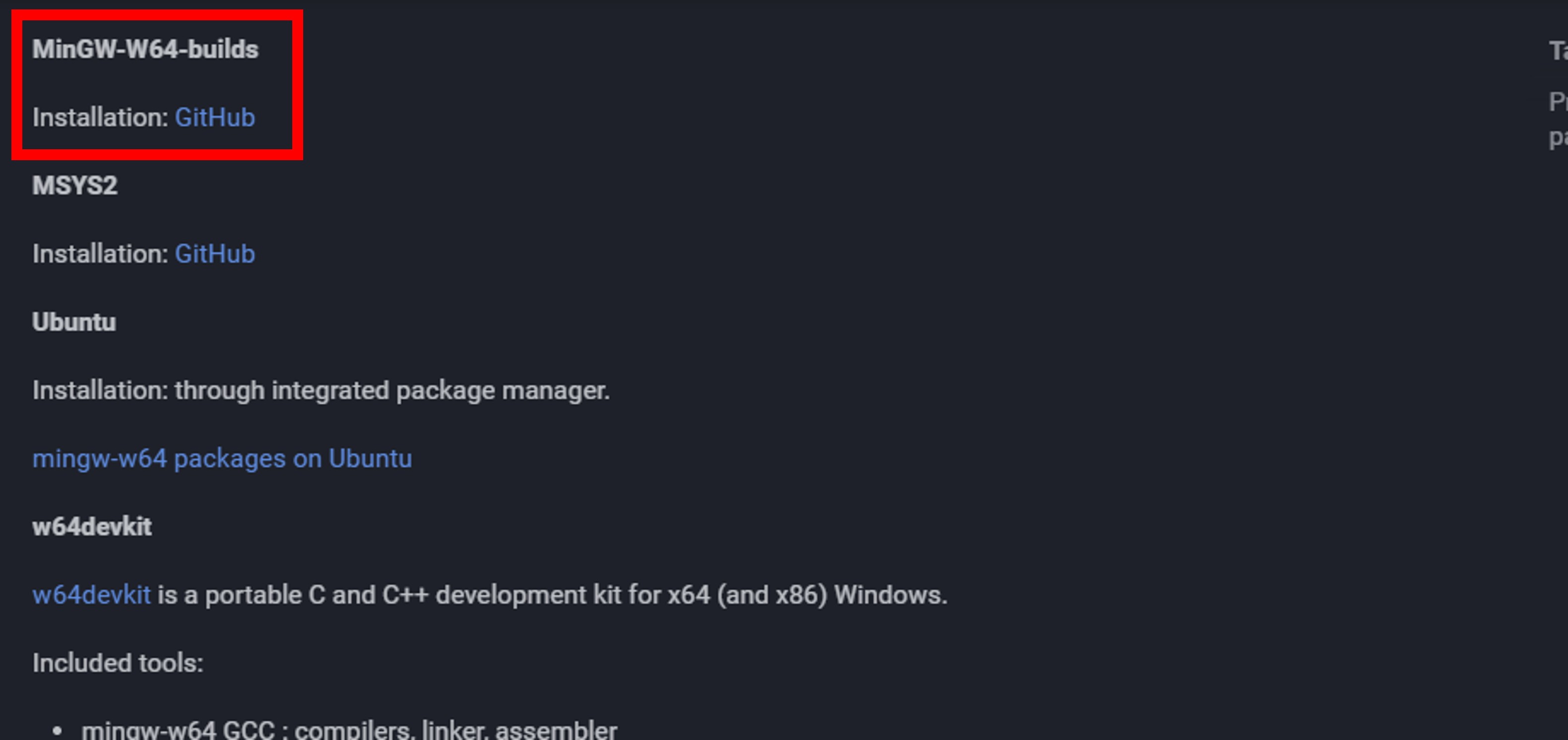Open GitHub link under MSYS2 heading
Viewport: 1568px width, 740px height.
(x=214, y=254)
